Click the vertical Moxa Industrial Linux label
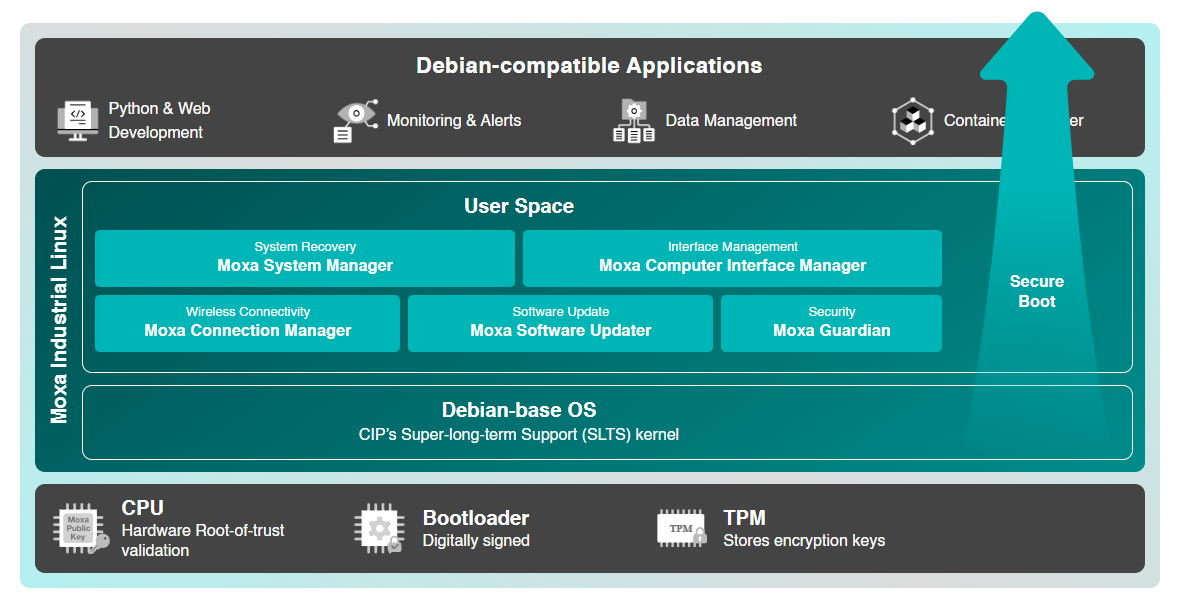 coord(60,320)
